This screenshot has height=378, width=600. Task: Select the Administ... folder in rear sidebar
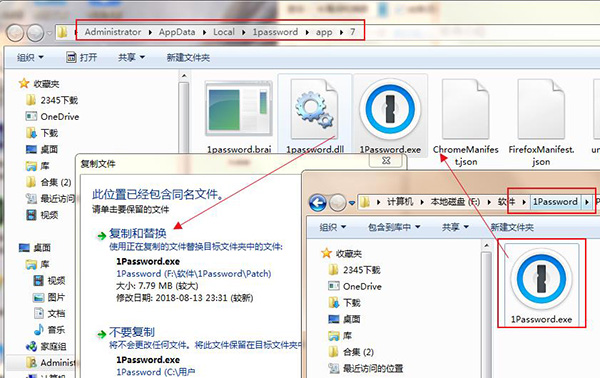coord(50,362)
